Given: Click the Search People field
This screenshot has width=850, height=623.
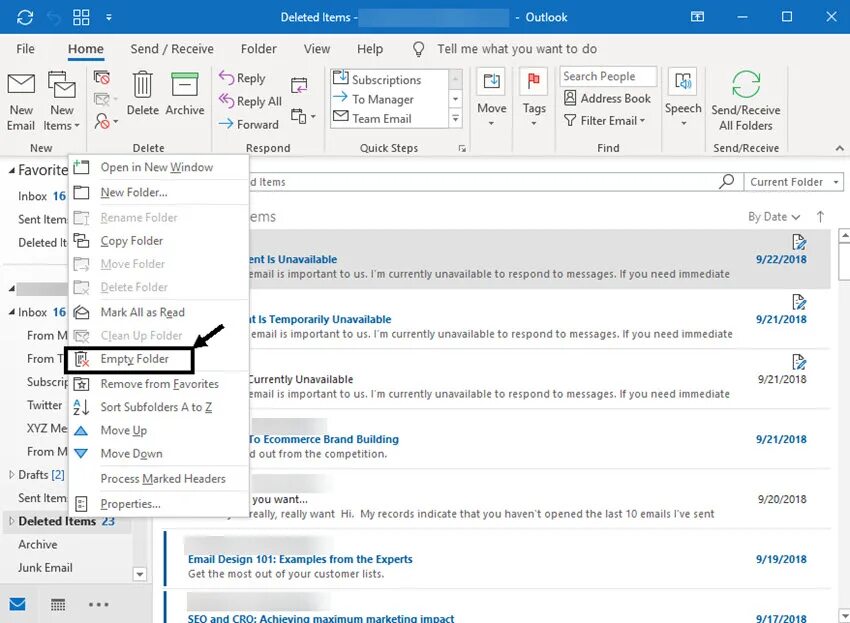Looking at the screenshot, I should (x=608, y=76).
